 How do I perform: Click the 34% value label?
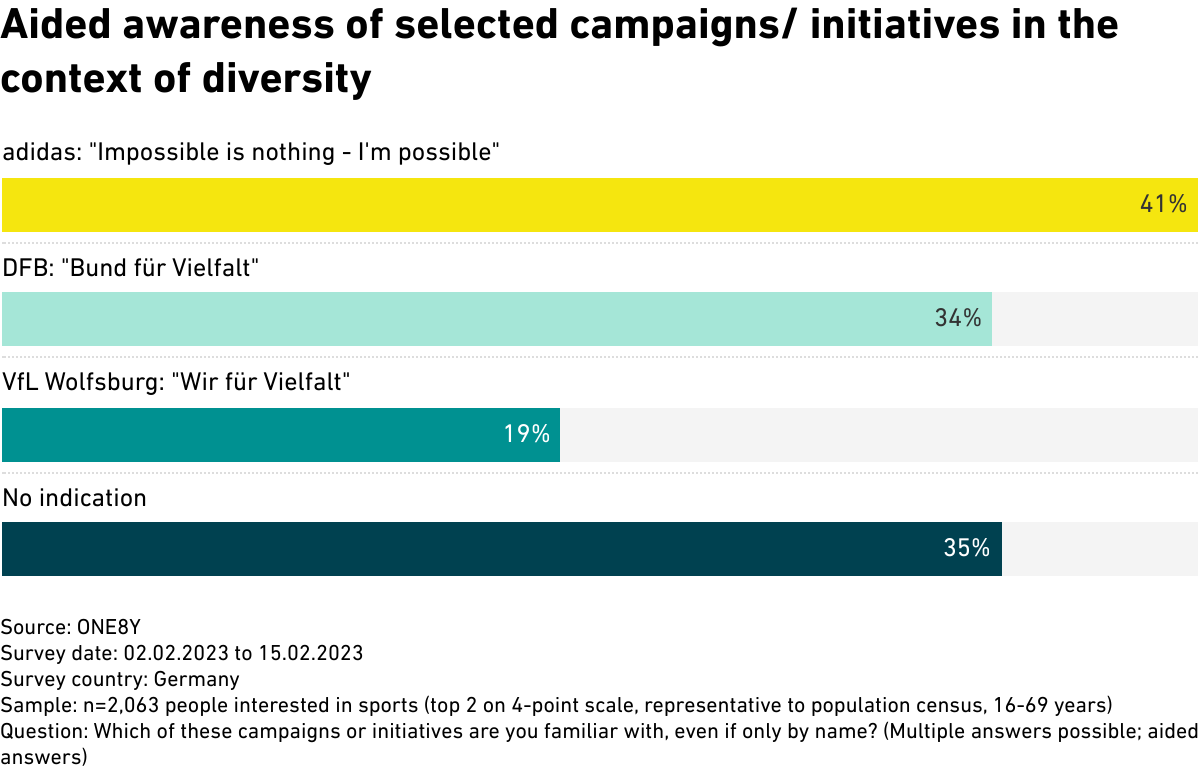[957, 319]
